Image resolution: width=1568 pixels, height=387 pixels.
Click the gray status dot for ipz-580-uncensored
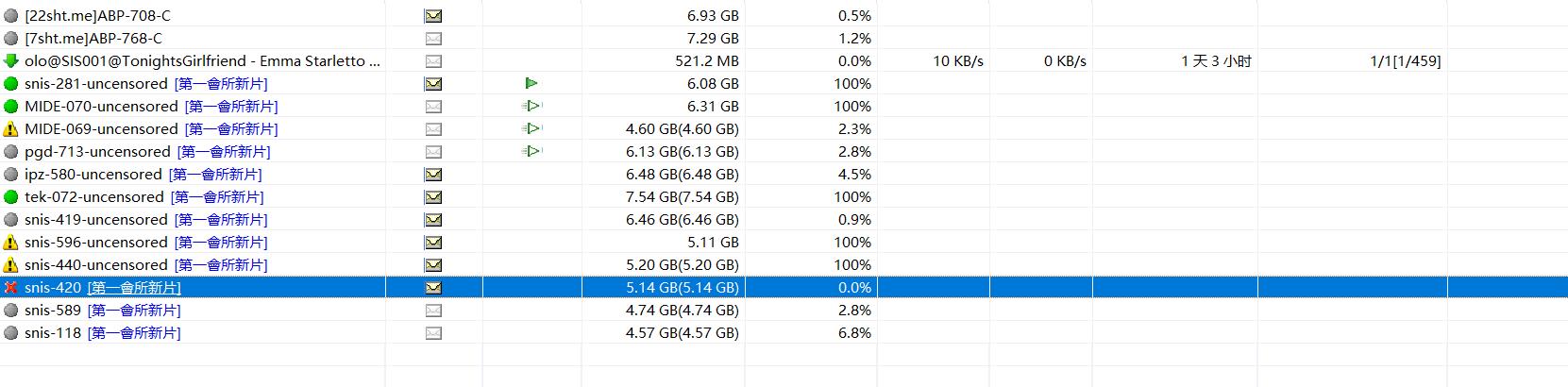click(x=11, y=175)
